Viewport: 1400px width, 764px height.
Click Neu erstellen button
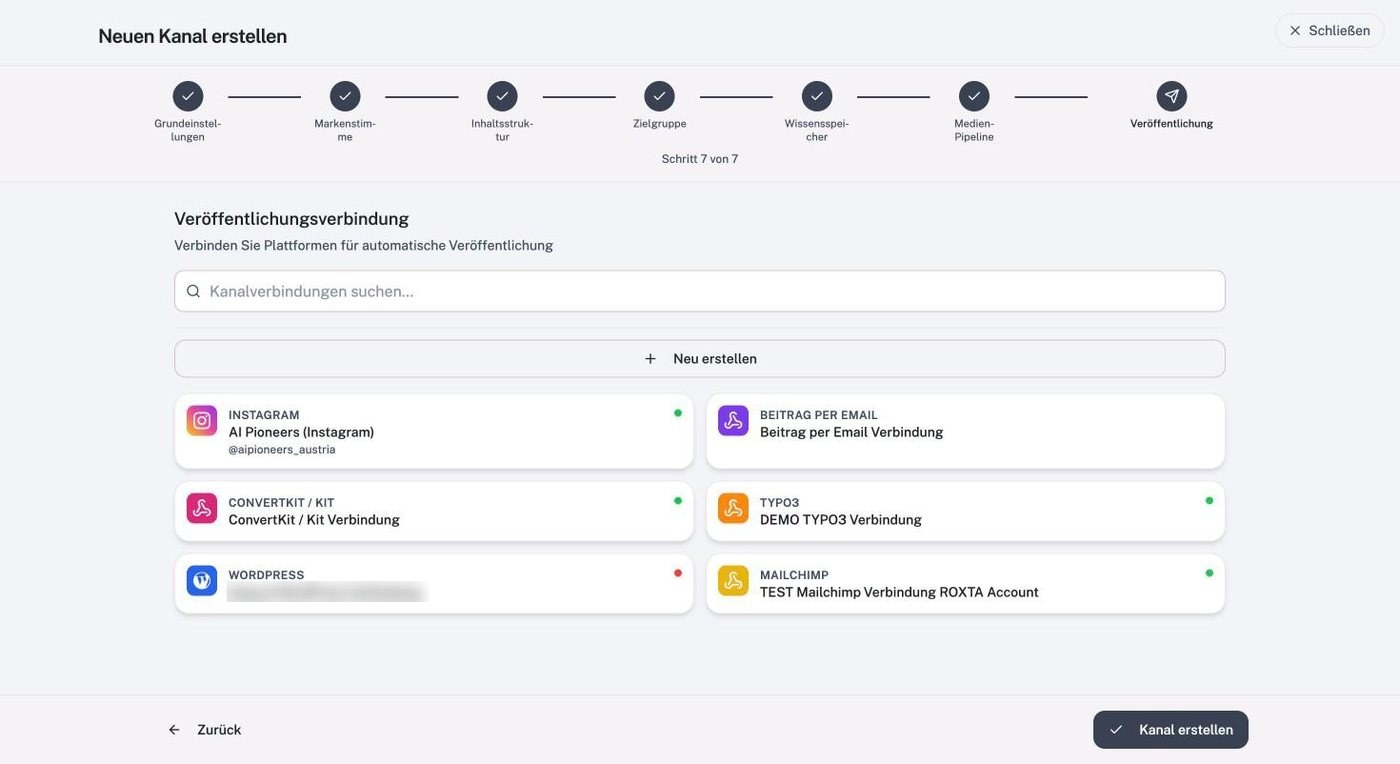700,359
